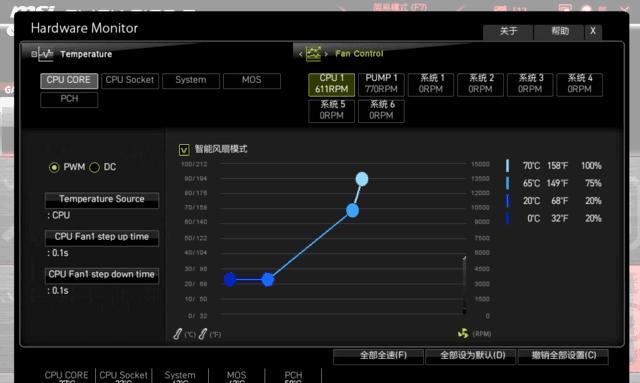640x383 pixels.
Task: Click the 149°F legend value
Action: pyautogui.click(x=558, y=183)
